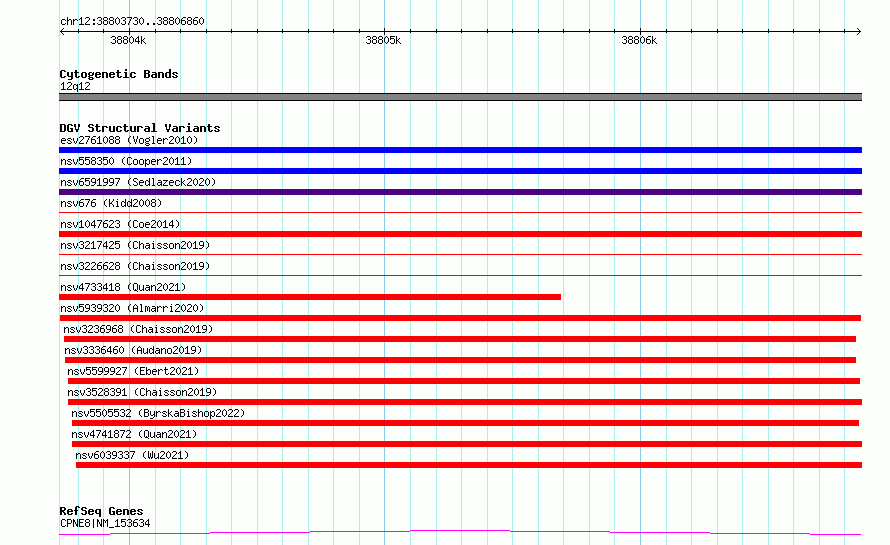Click the purple bar for nsv6591997
Screen dimensions: 890x545
(460, 192)
